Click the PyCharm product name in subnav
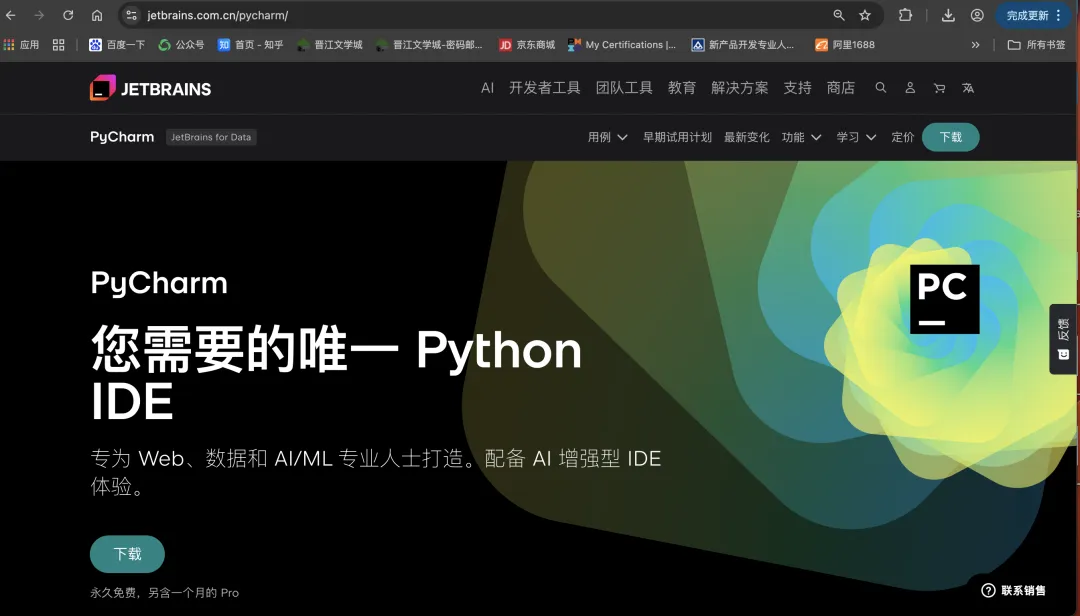Screen dimensions: 1080x616 coord(122,137)
